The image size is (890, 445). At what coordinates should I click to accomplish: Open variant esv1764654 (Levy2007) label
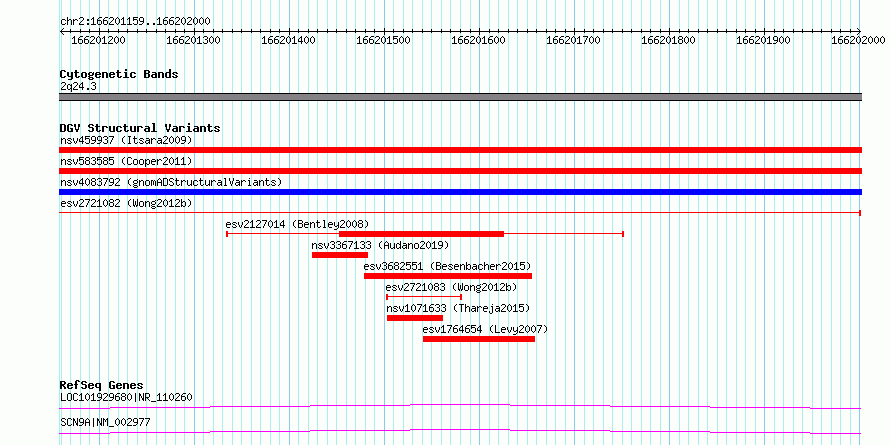[485, 329]
